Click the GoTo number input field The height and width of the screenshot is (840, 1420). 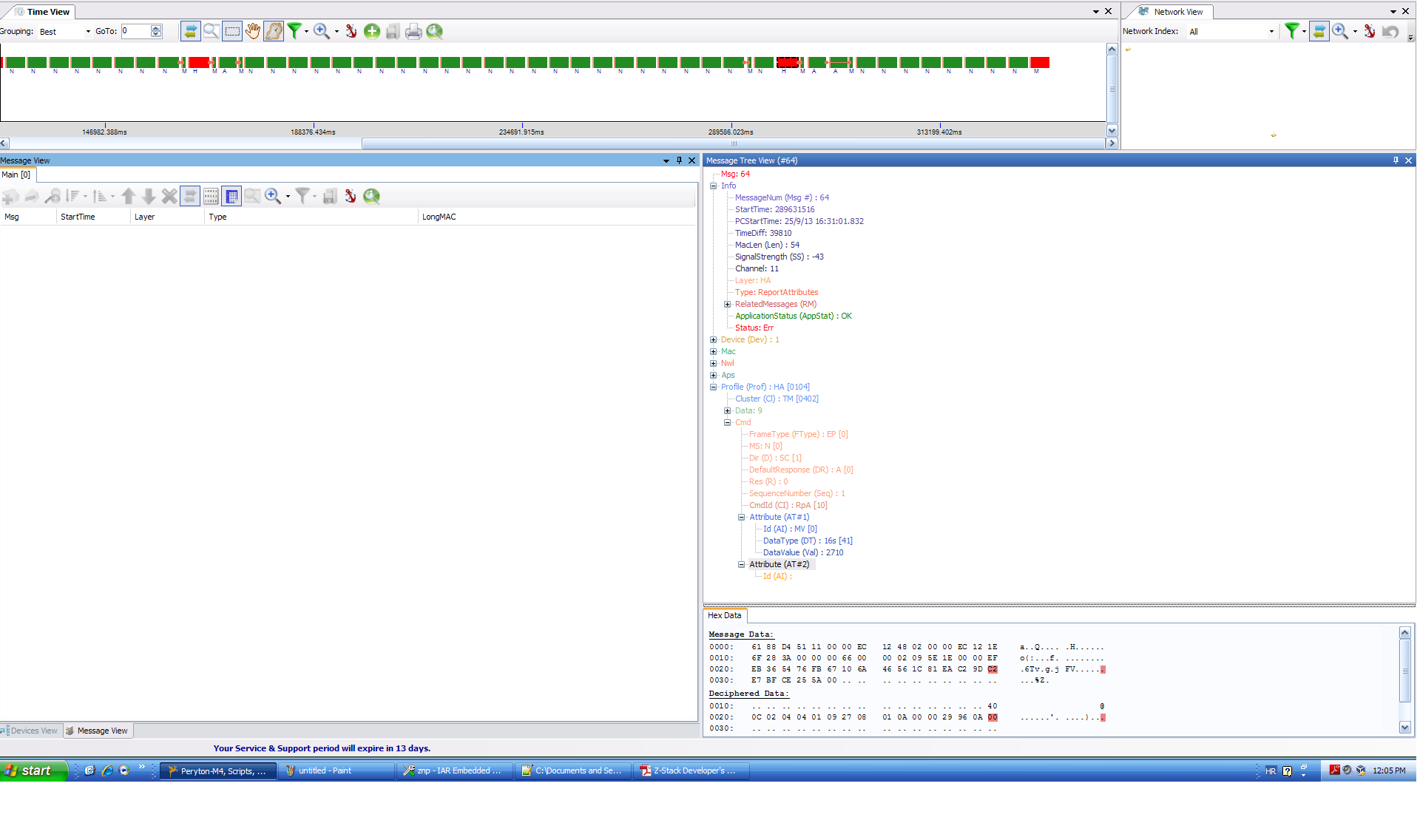(x=136, y=31)
